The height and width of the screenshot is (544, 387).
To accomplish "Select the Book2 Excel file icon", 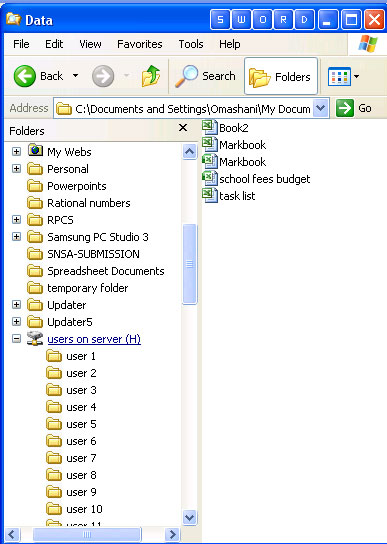I will click(x=210, y=127).
